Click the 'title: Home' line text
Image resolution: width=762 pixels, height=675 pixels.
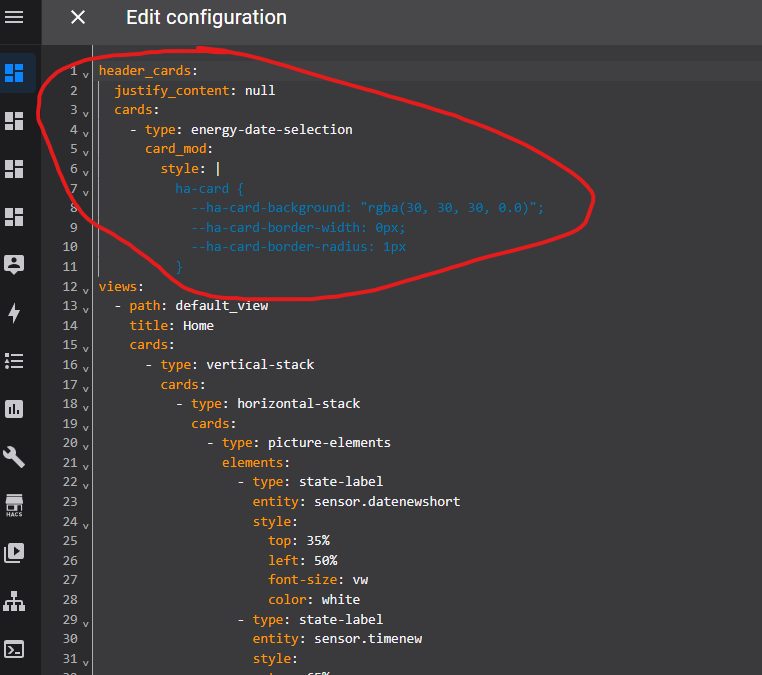point(171,326)
